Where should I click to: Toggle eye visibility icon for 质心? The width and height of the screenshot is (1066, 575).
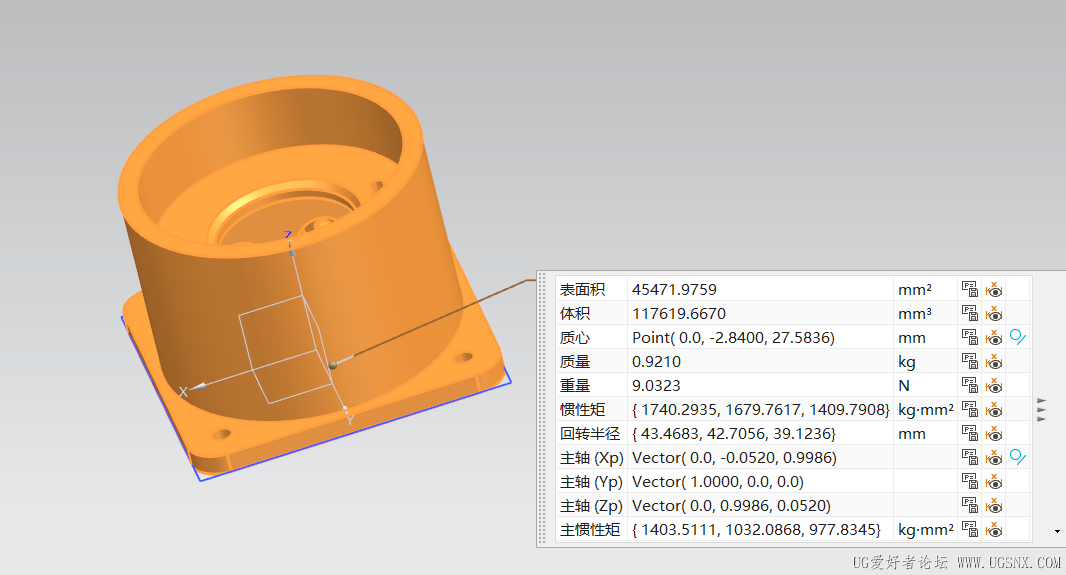pyautogui.click(x=994, y=337)
